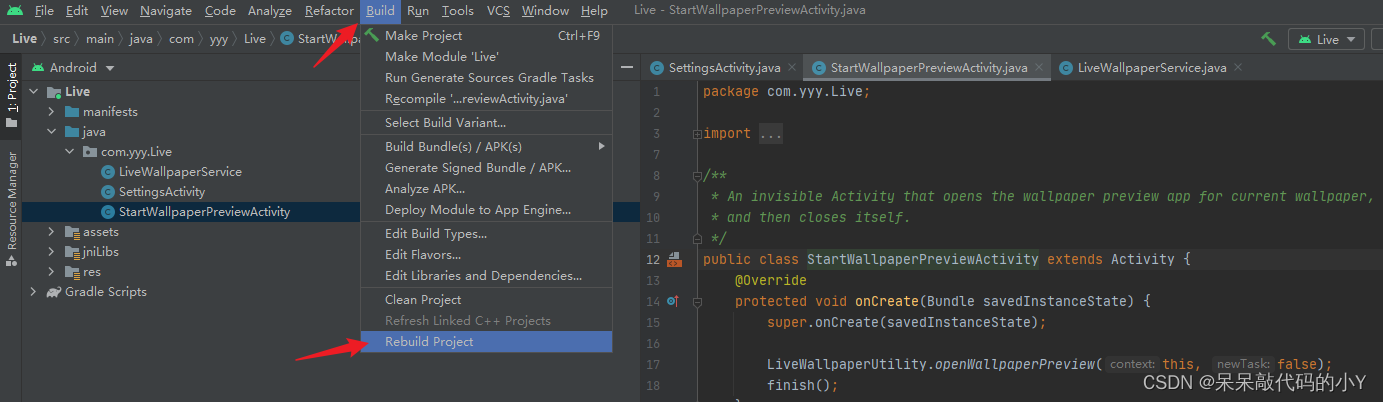This screenshot has height=402, width=1383.
Task: Open the Live run configuration dropdown
Action: [x=1327, y=39]
